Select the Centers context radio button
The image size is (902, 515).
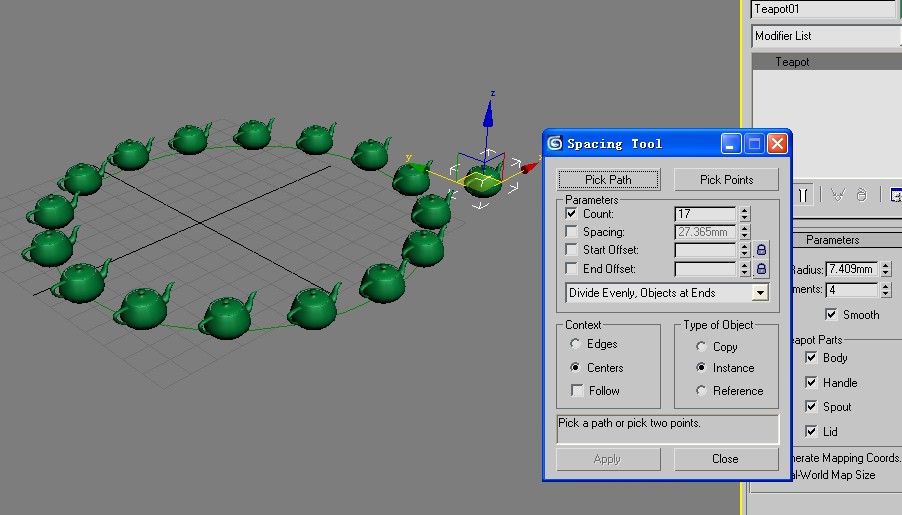tap(575, 367)
